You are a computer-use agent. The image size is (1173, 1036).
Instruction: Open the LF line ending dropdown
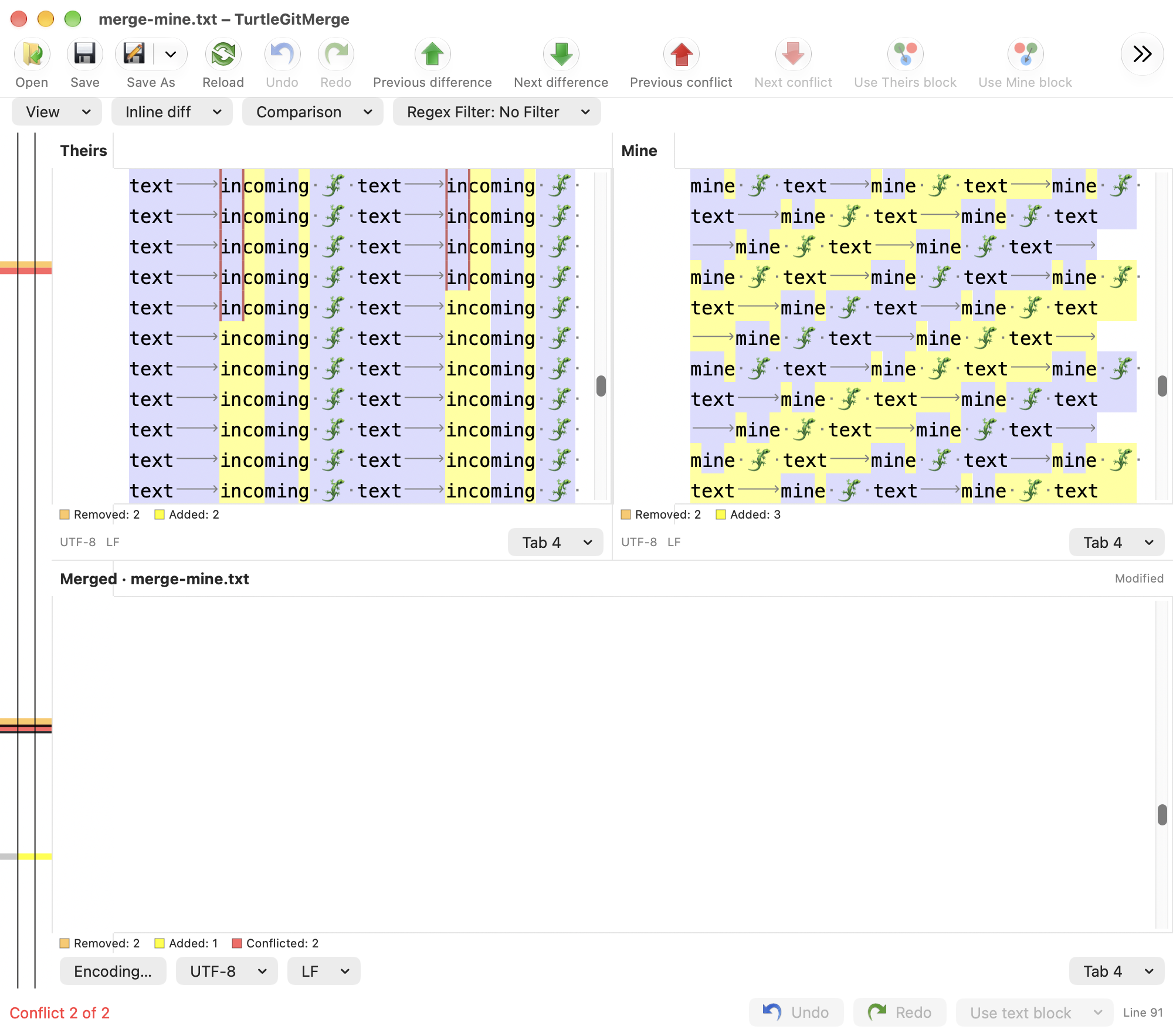pos(324,971)
